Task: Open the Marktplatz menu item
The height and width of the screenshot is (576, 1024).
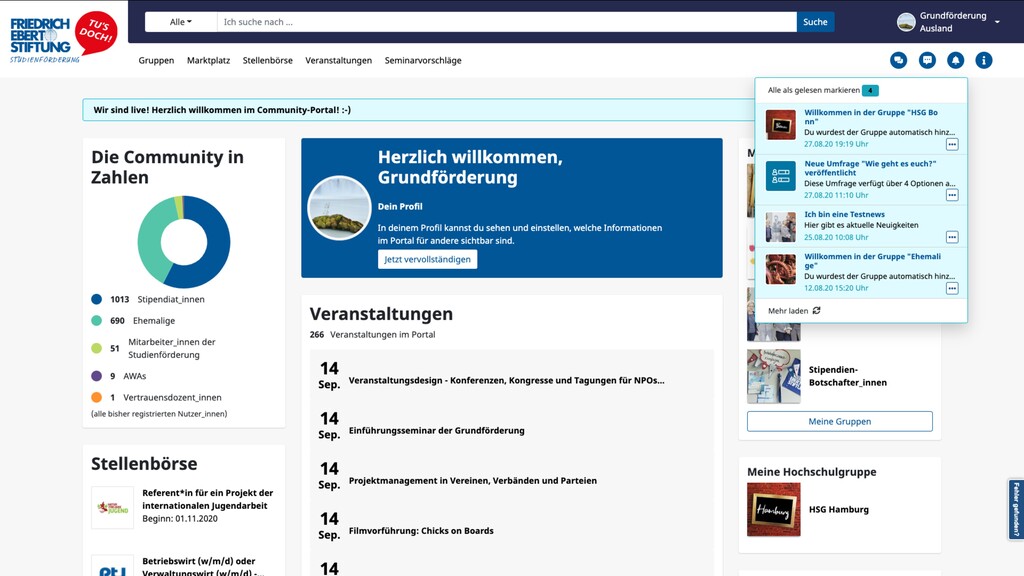Action: point(208,60)
